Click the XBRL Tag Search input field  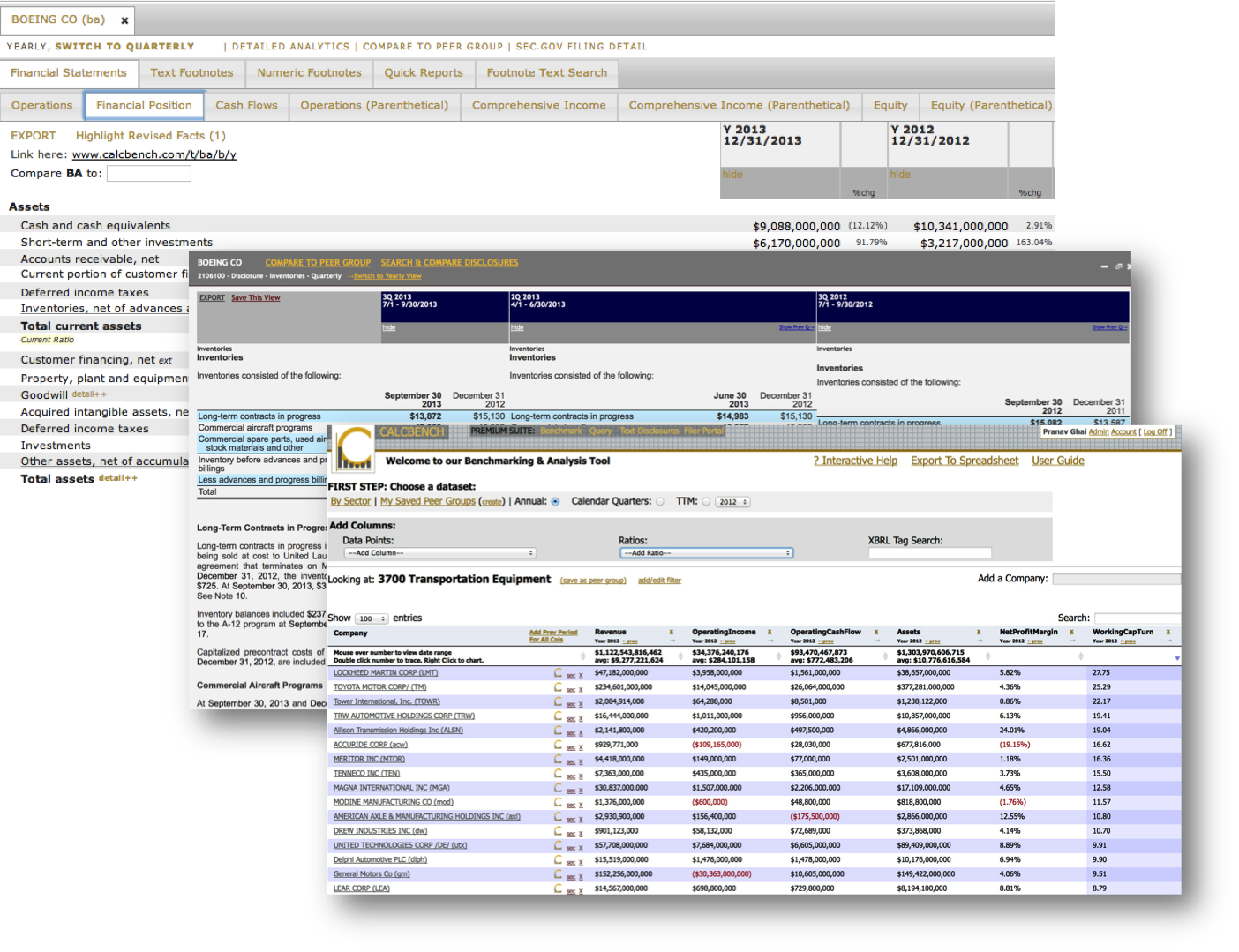click(x=929, y=553)
